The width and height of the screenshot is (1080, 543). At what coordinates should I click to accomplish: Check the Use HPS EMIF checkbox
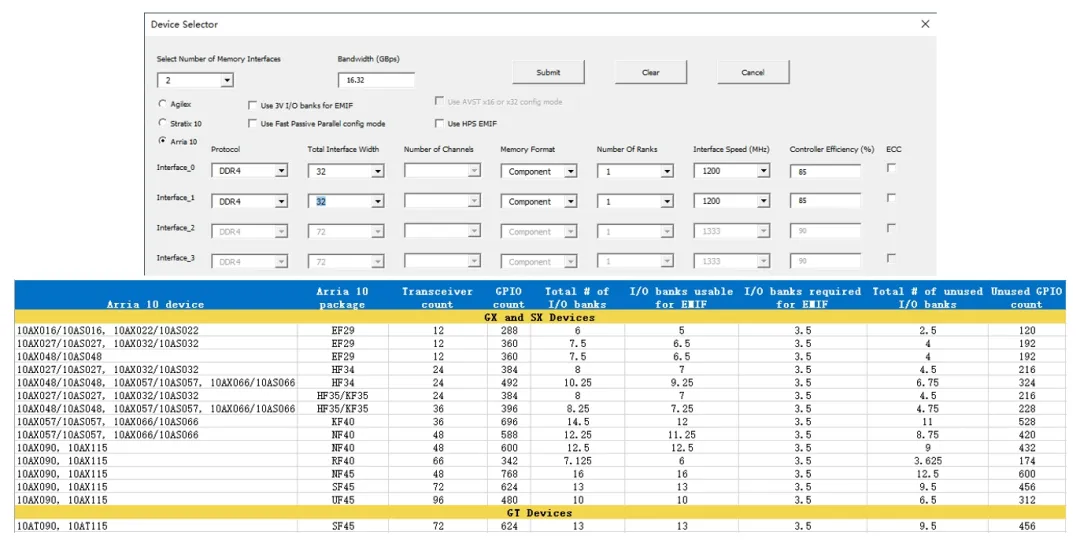[440, 124]
